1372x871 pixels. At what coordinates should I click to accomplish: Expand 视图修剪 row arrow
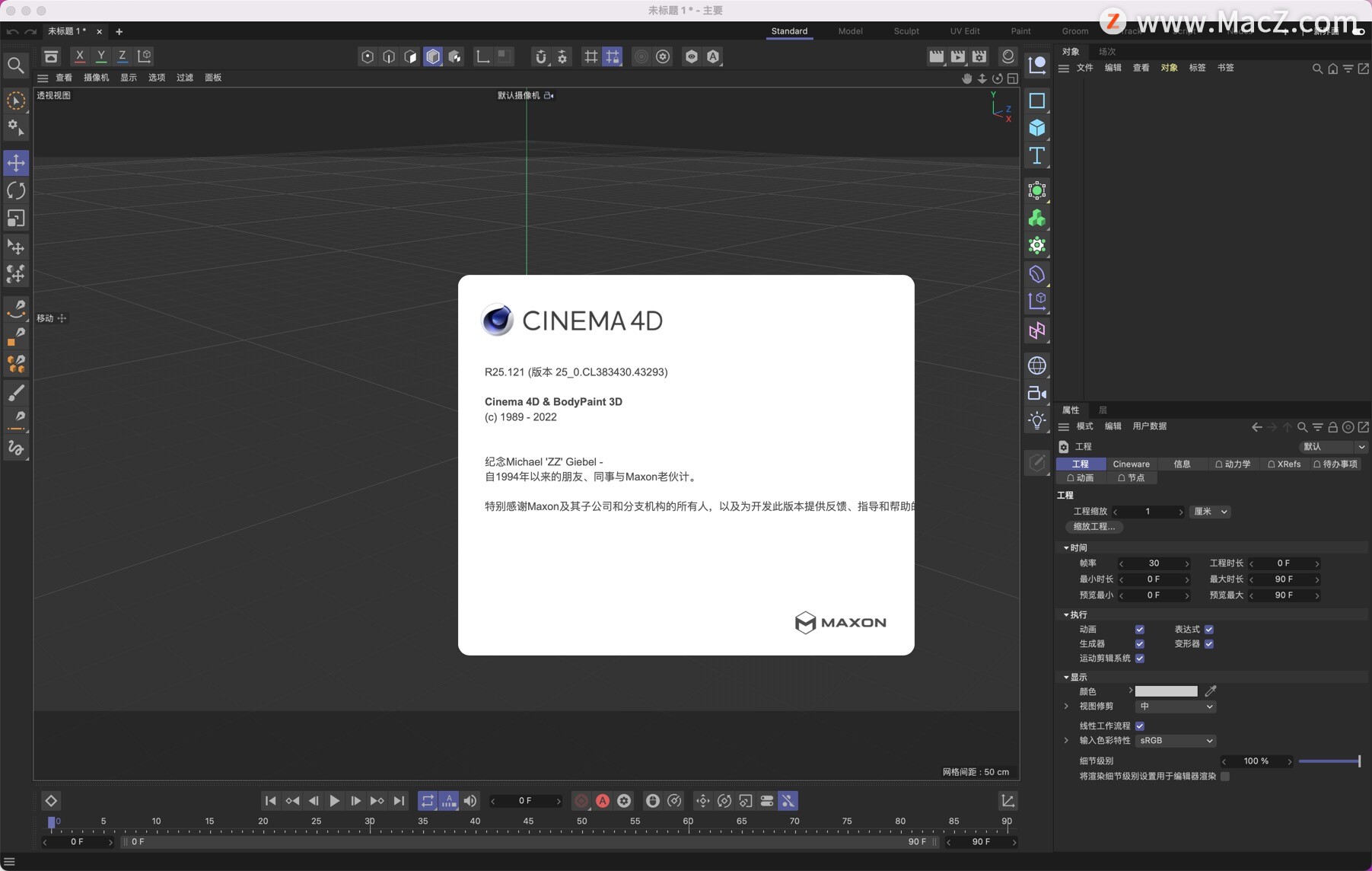pos(1066,707)
